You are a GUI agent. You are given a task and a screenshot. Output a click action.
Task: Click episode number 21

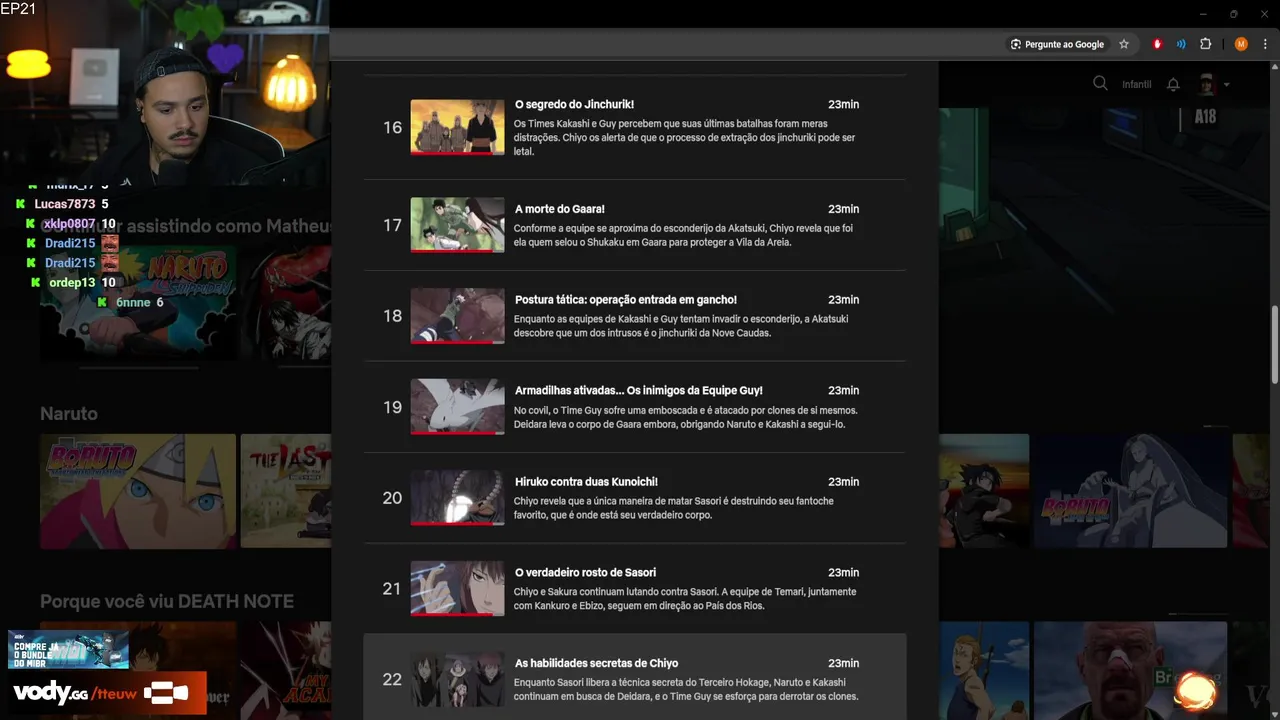[392, 588]
